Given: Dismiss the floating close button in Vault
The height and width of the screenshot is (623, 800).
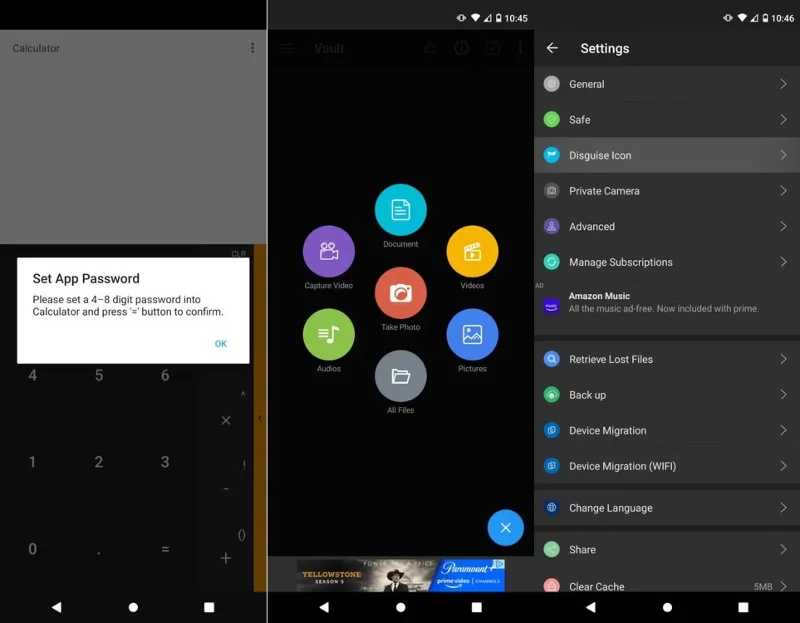Looking at the screenshot, I should click(505, 527).
